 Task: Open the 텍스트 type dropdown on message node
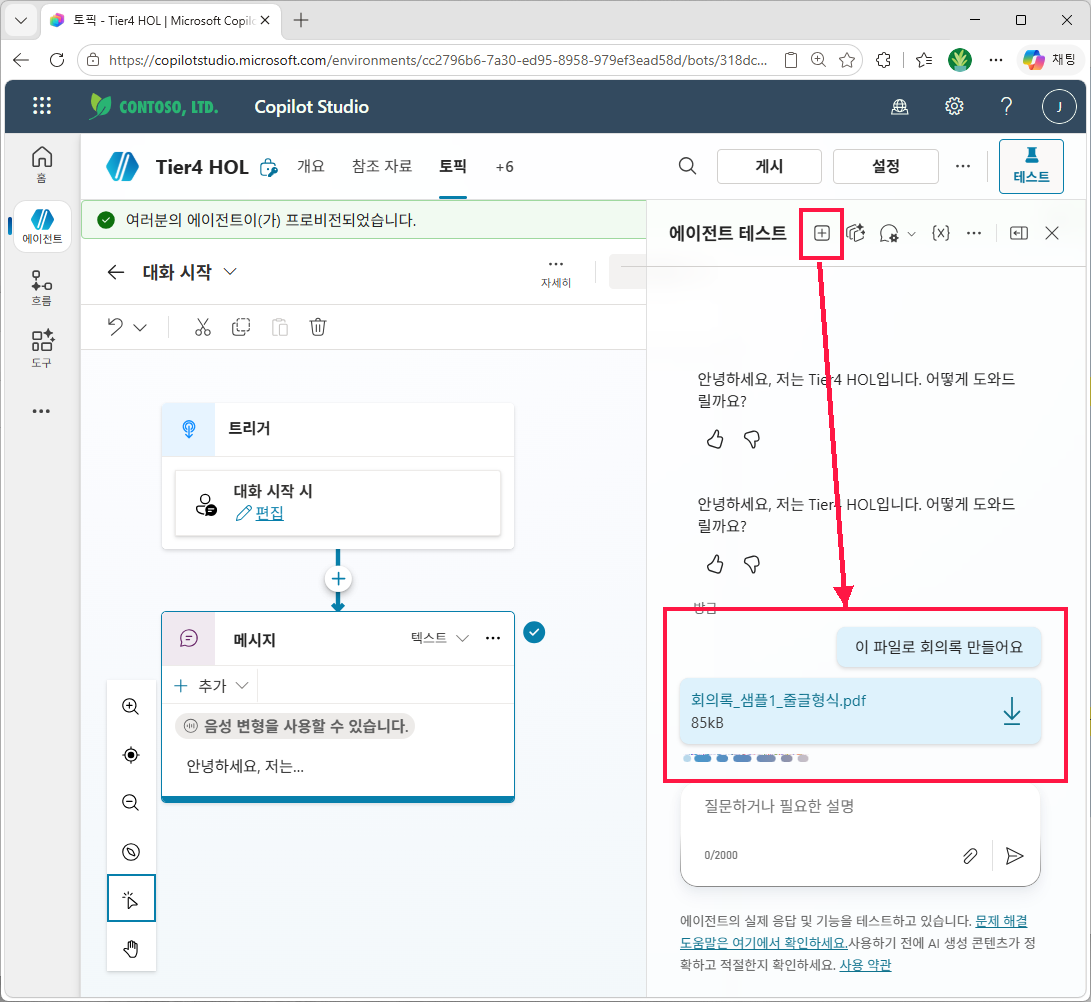click(440, 638)
